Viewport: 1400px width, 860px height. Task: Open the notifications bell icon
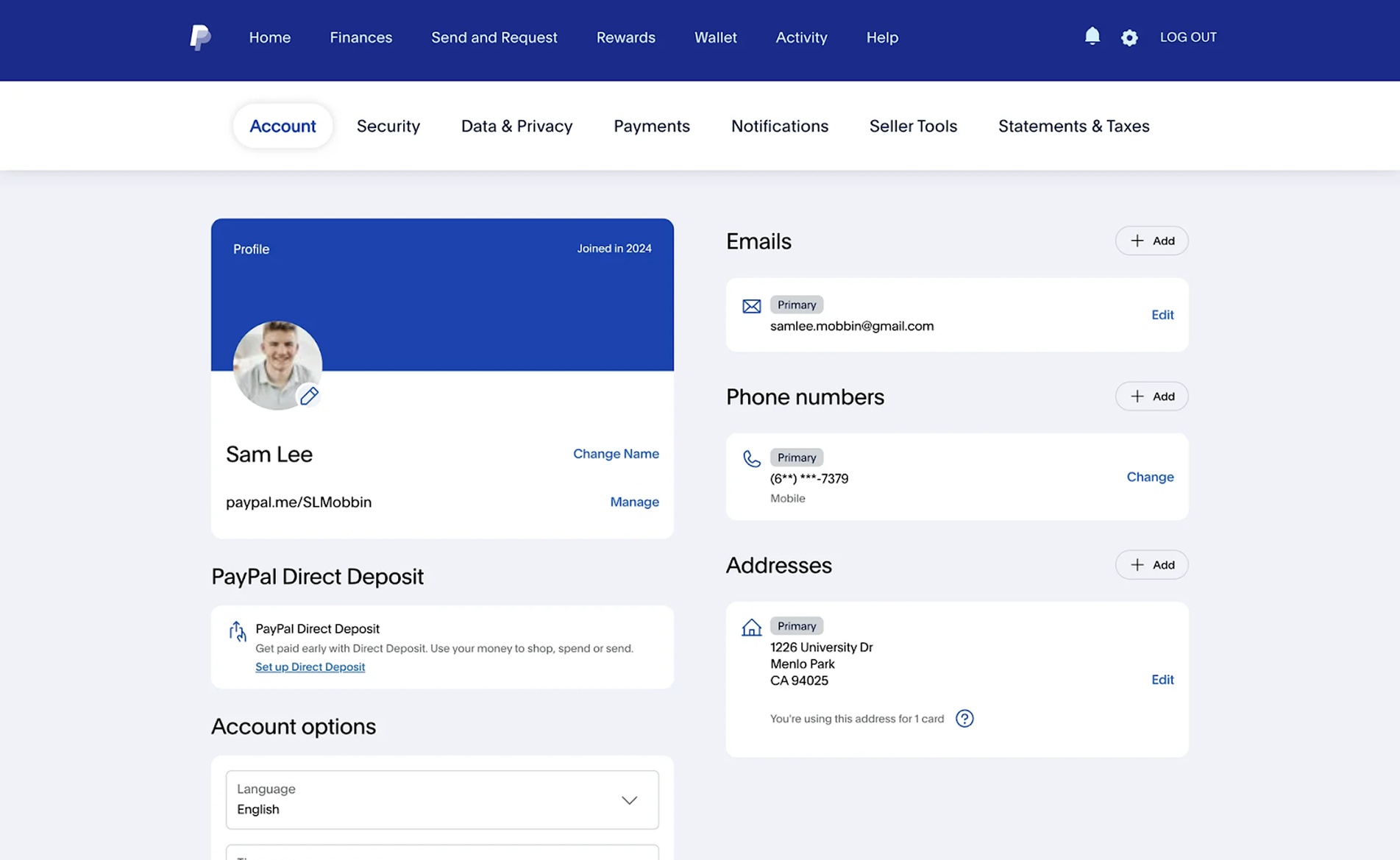[1092, 36]
